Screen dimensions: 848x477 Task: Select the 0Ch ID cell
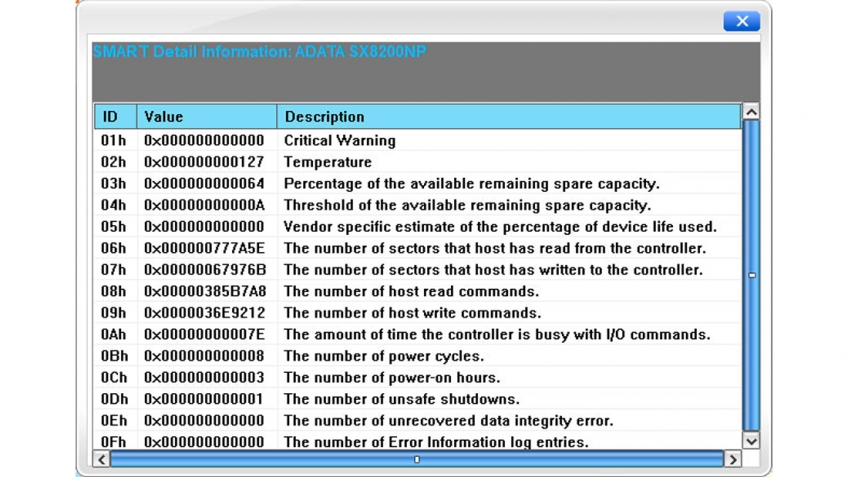(115, 377)
